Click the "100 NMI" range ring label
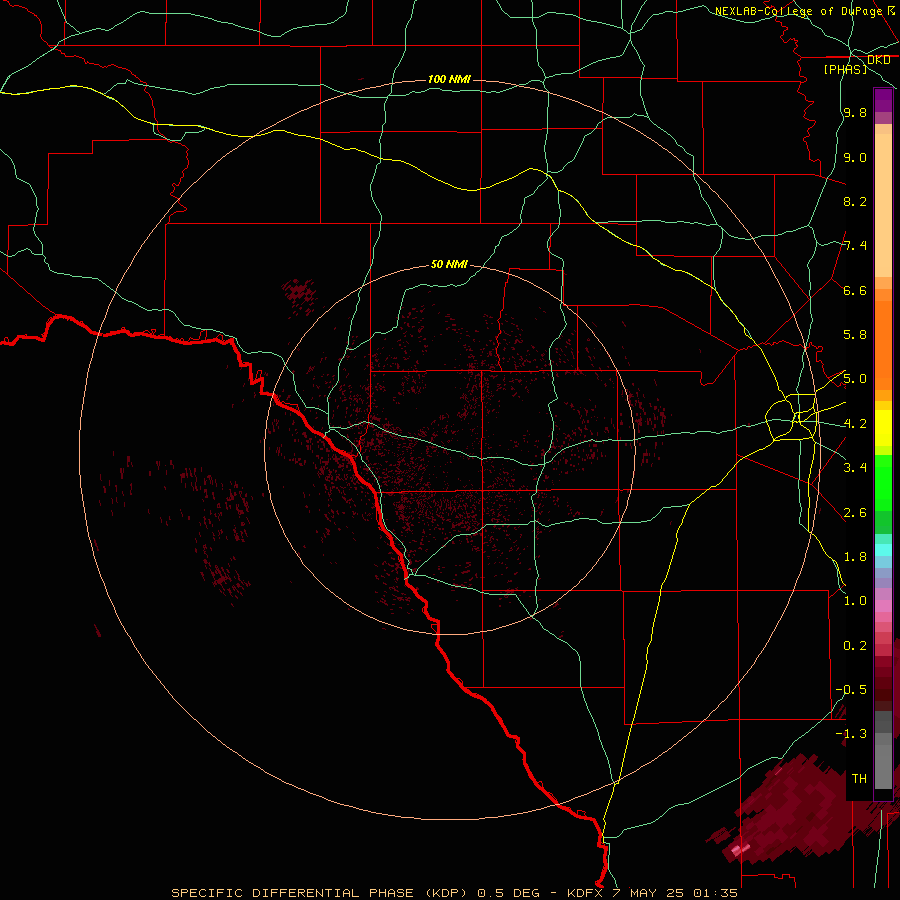 [x=449, y=79]
